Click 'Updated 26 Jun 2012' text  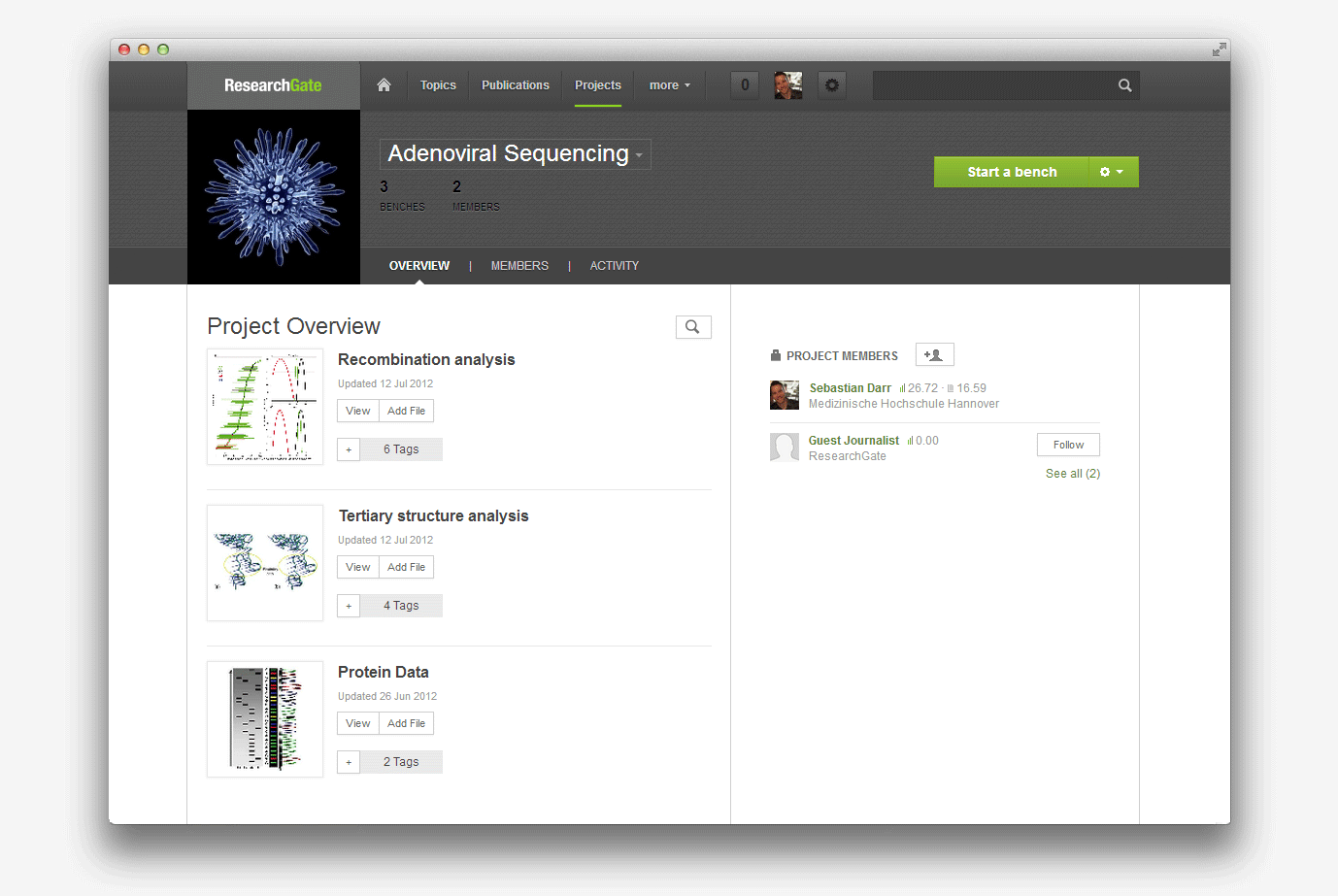point(387,696)
